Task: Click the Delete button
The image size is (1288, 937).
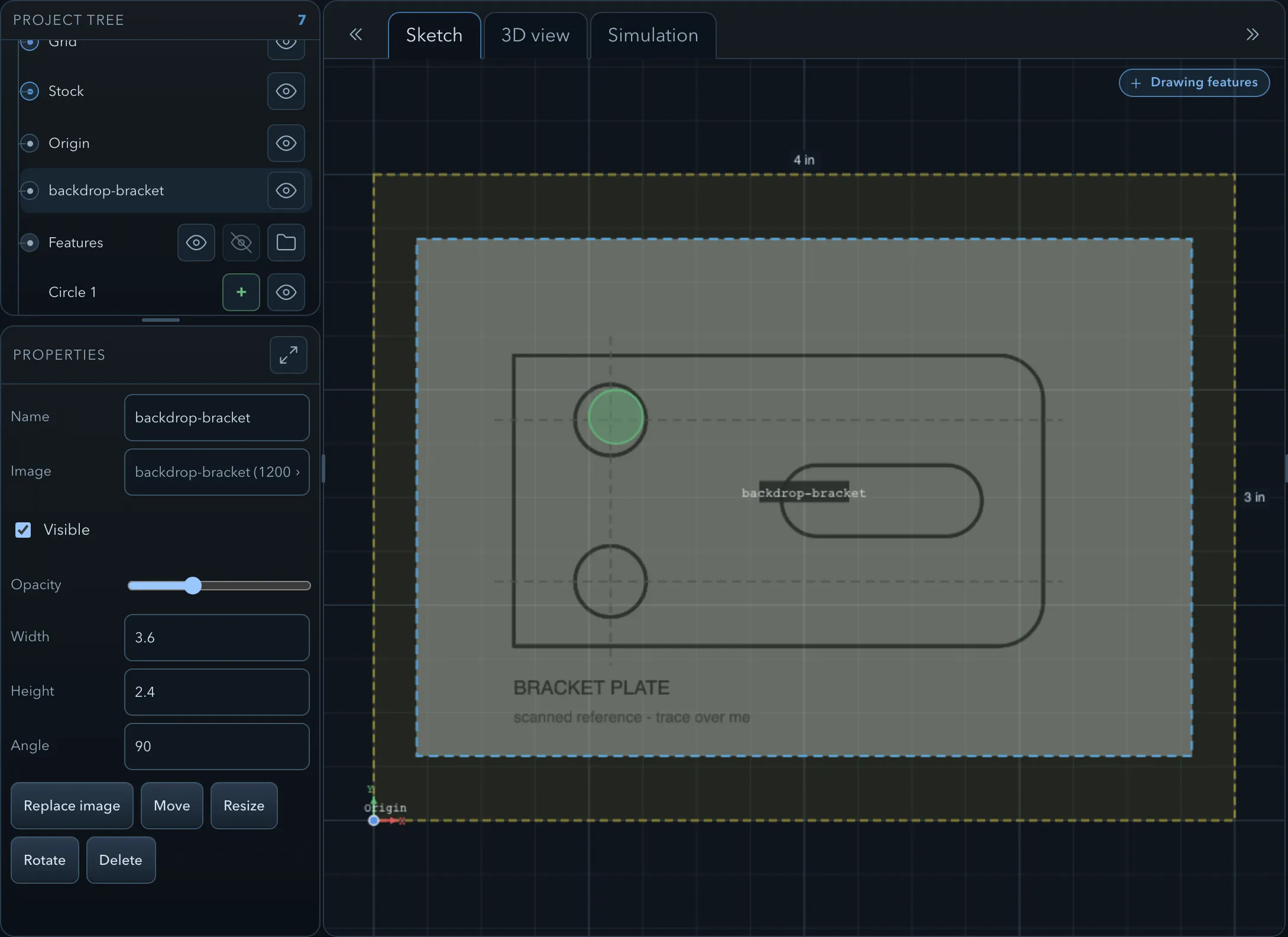Action: [121, 860]
